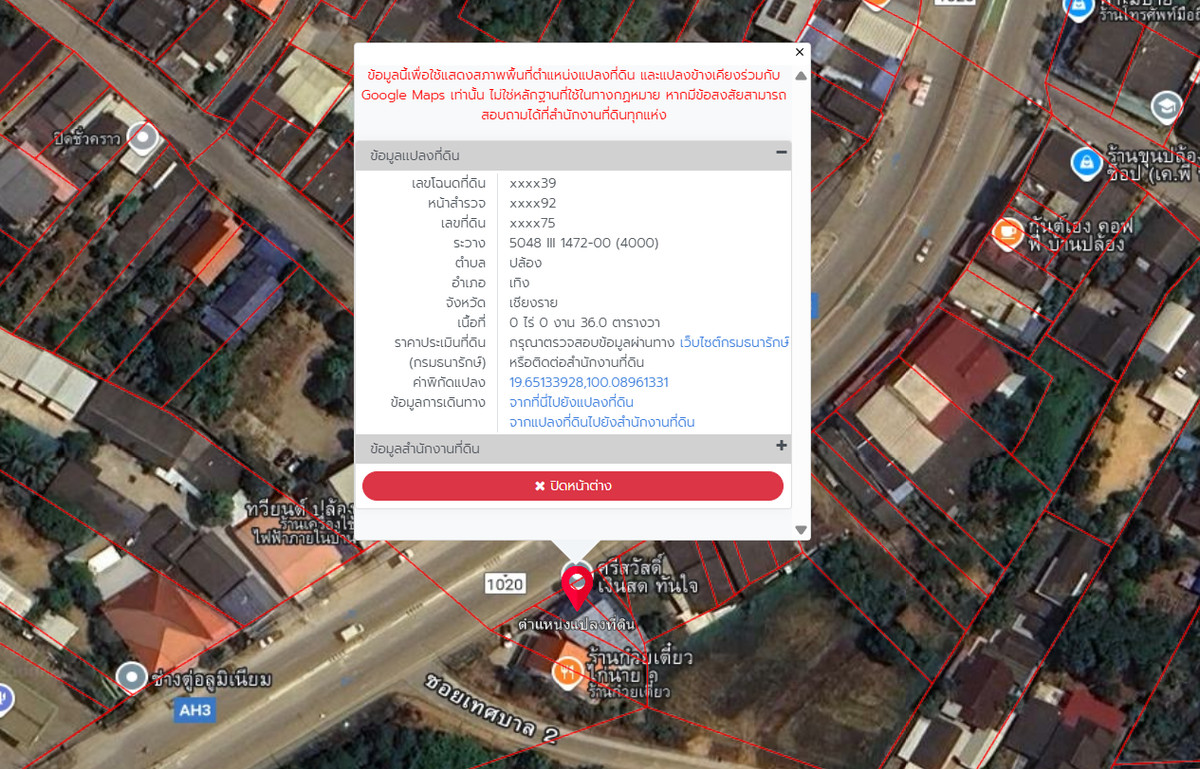Image resolution: width=1200 pixels, height=769 pixels.
Task: Collapse the ข้อมูลแปลงที่ดิน section with minus
Action: click(781, 153)
